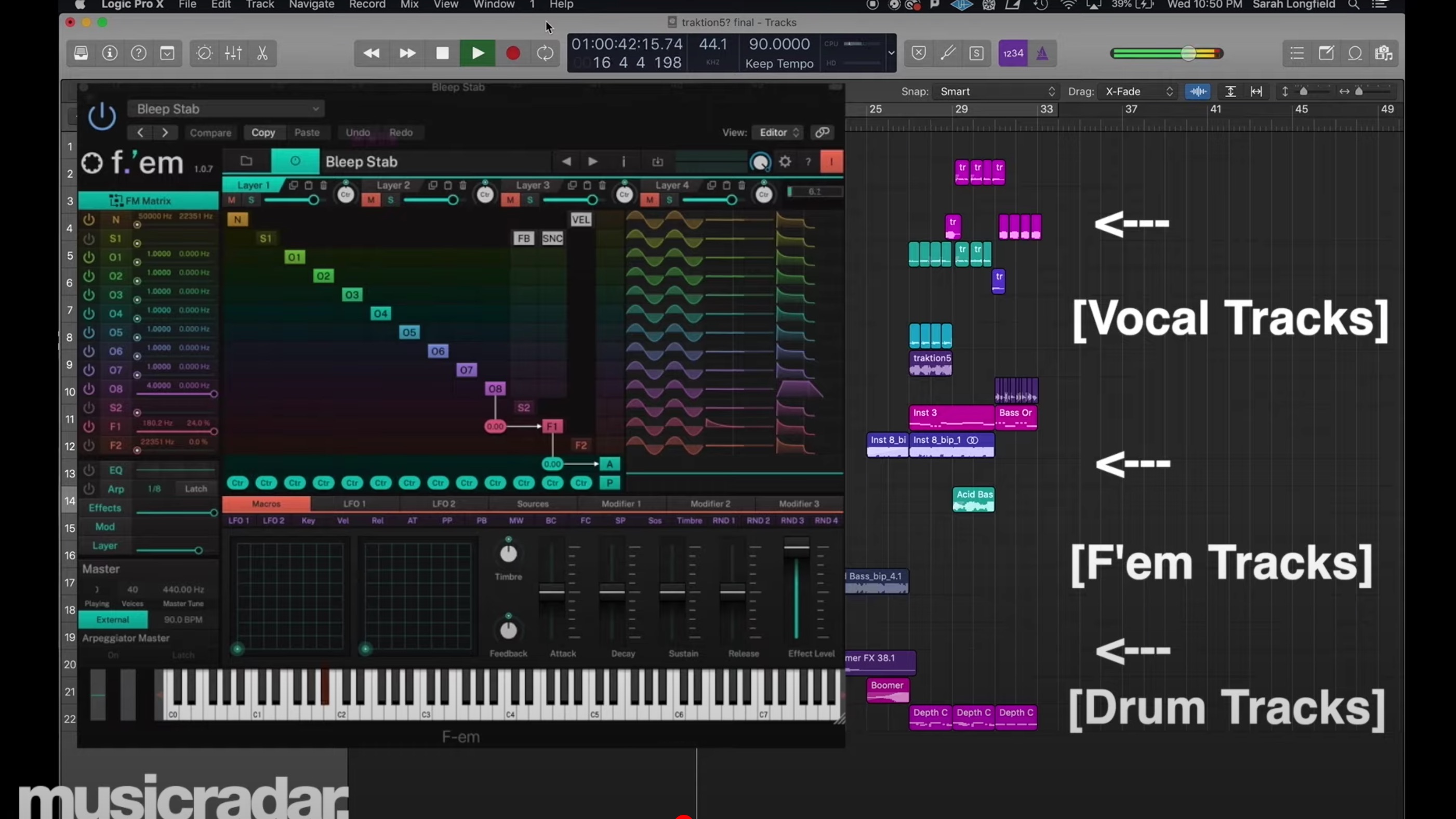This screenshot has height=819, width=1456.
Task: Select the Acid Bas region in tracks
Action: (973, 499)
